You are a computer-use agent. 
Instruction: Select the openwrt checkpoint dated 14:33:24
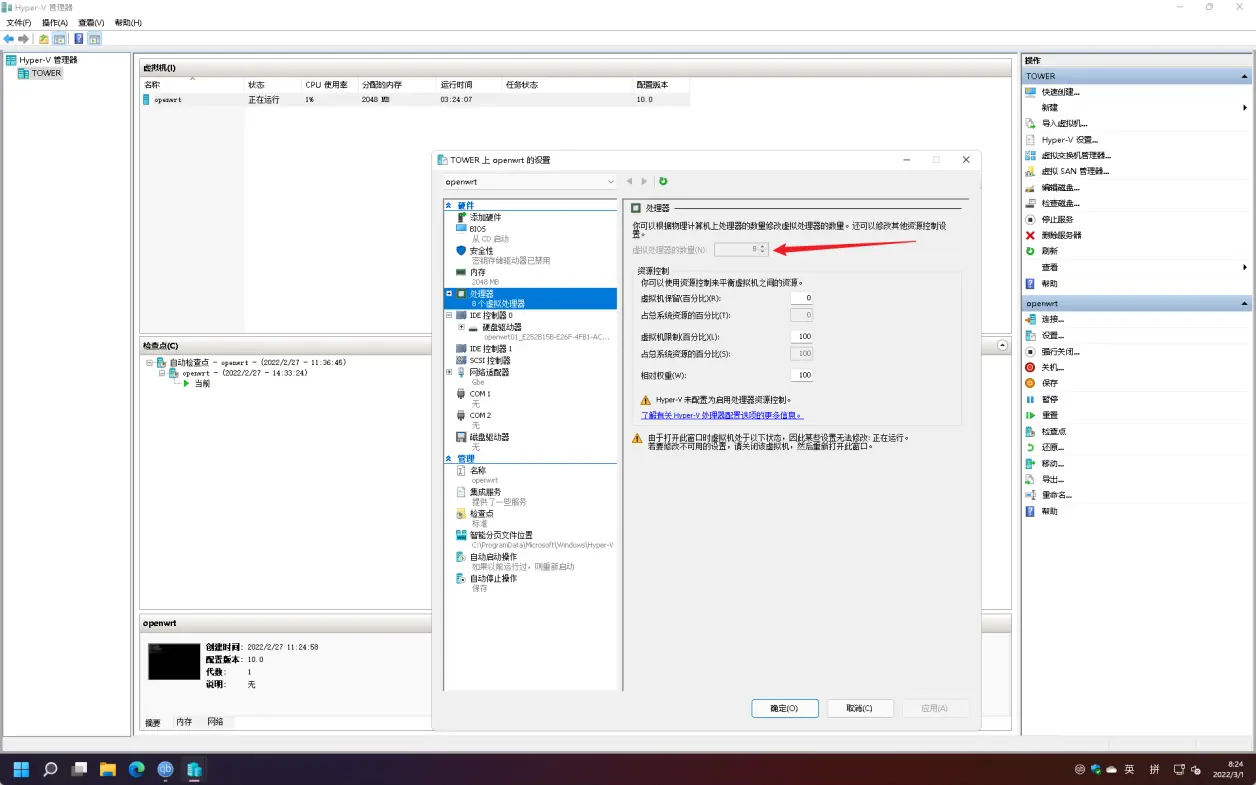click(244, 373)
